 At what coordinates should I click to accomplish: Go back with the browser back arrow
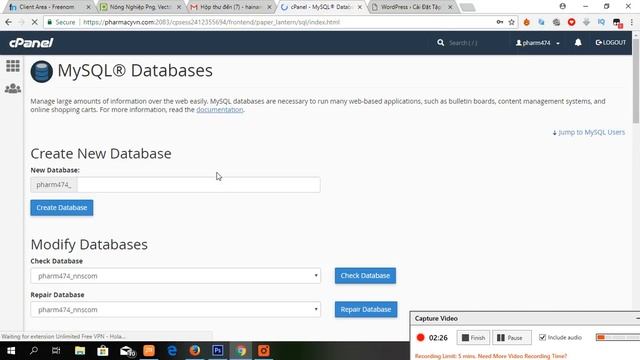coord(9,22)
